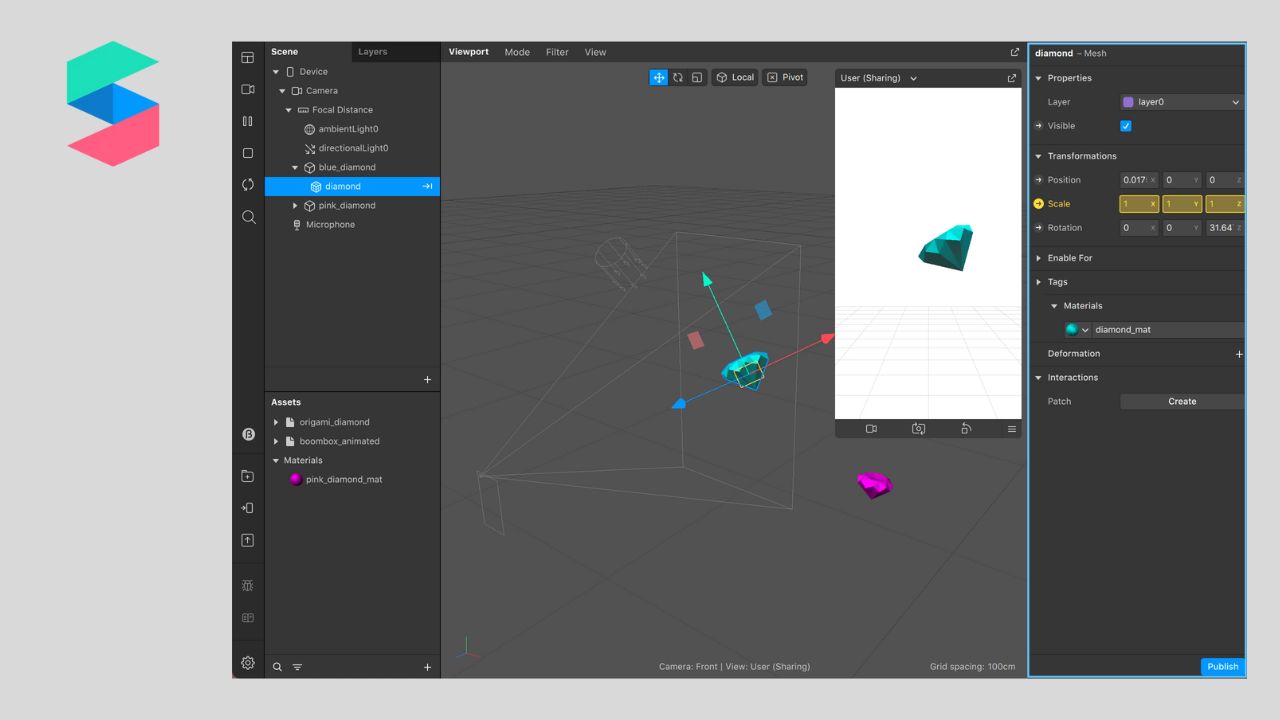Click the video camera icon in sidebar
The image size is (1280, 720).
tap(248, 89)
